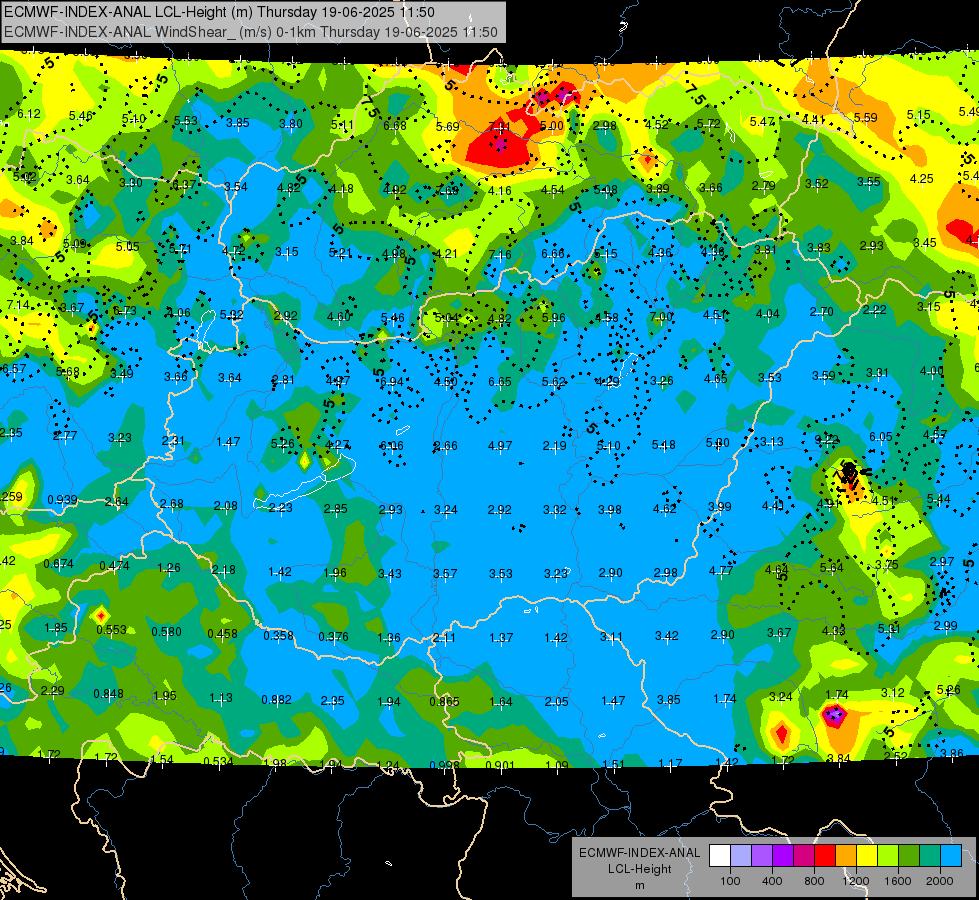Click the wind shear value 5.44
Viewport: 979px width, 900px height.
click(x=939, y=498)
